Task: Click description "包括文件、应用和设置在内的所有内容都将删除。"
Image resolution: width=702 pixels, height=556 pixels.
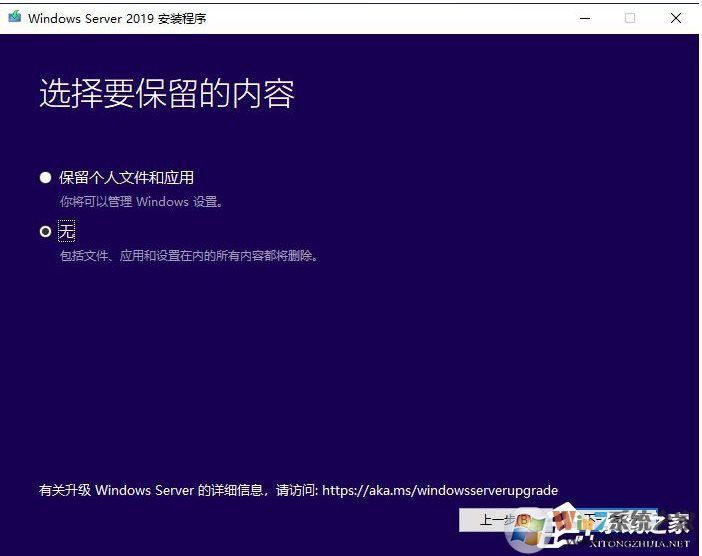Action: click(x=189, y=256)
